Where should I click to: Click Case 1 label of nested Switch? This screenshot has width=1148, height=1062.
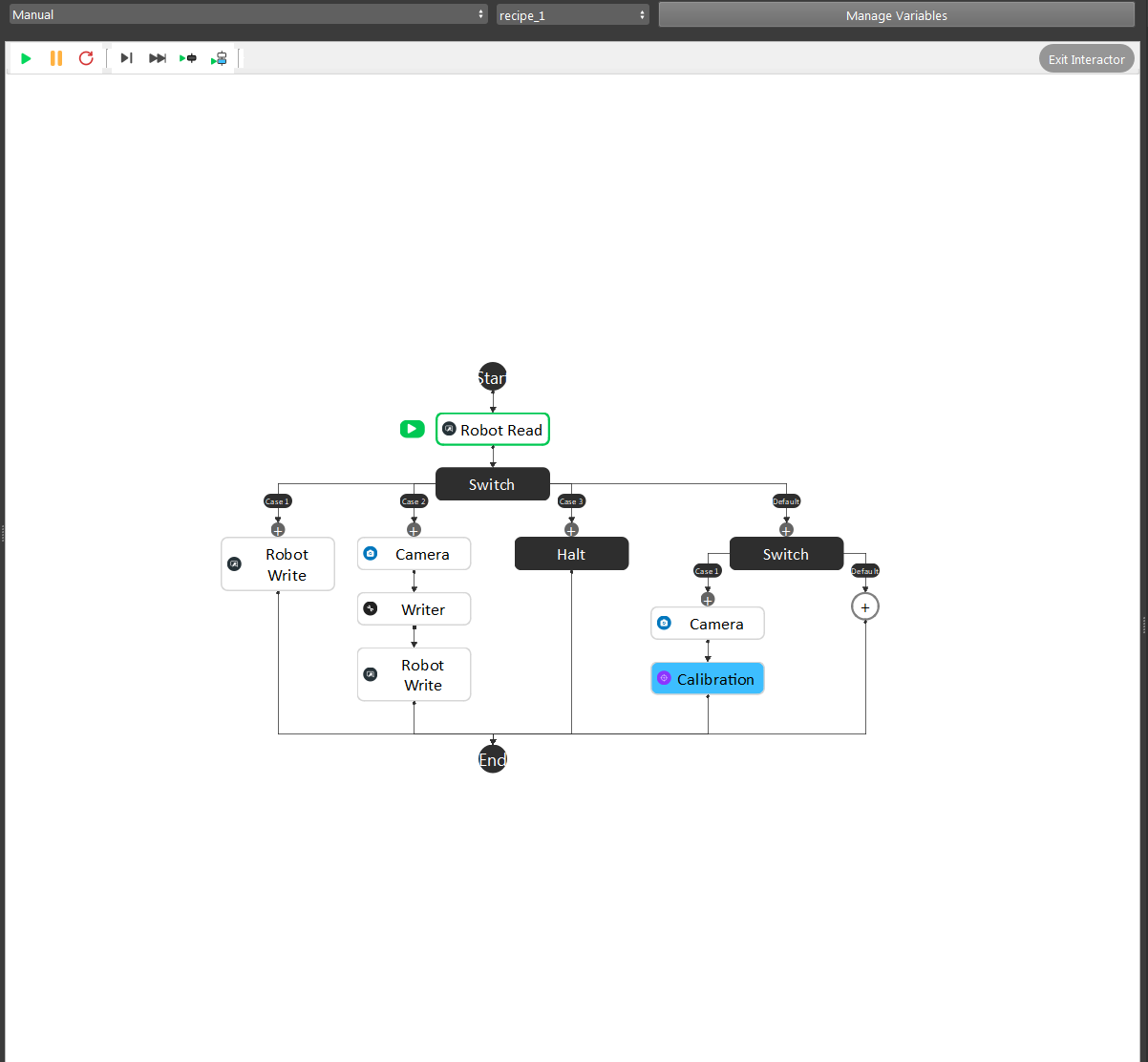coord(708,571)
